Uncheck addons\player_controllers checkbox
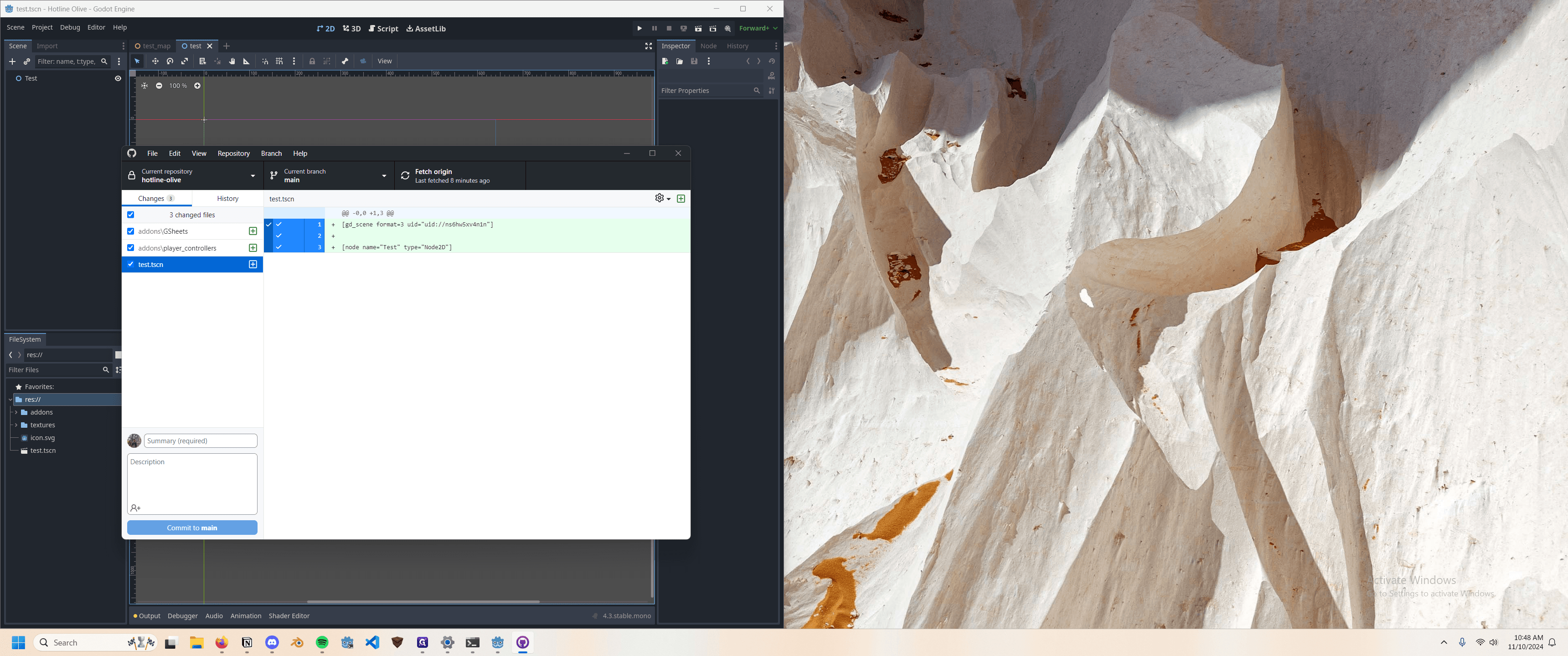The image size is (1568, 656). click(130, 248)
